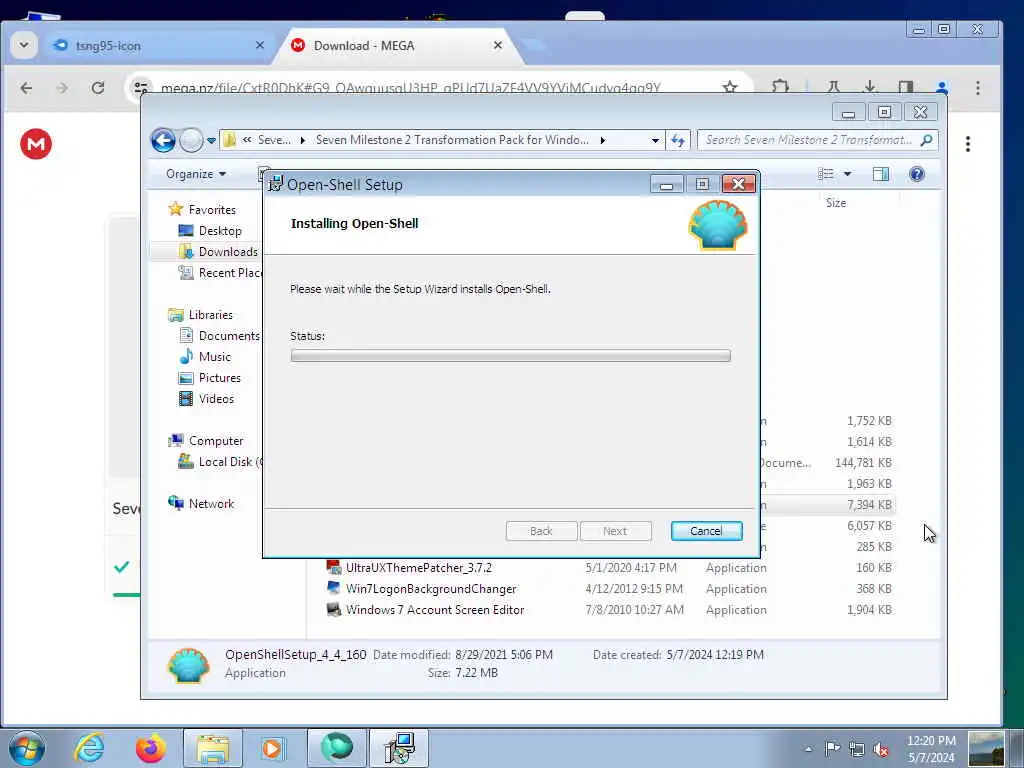Select Network in navigation pane
The image size is (1024, 768).
pos(201,504)
